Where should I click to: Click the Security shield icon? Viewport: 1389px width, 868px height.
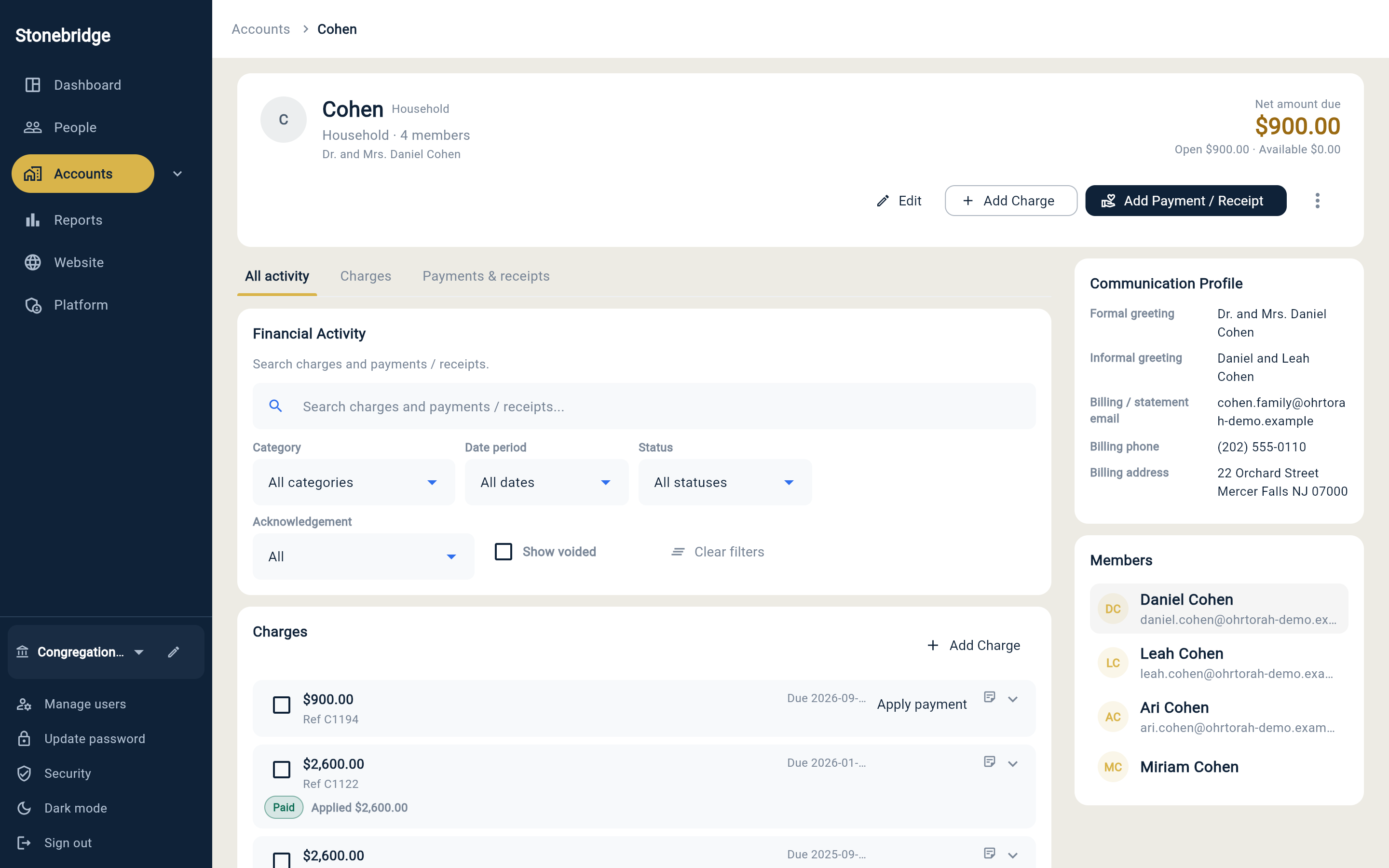pos(24,773)
